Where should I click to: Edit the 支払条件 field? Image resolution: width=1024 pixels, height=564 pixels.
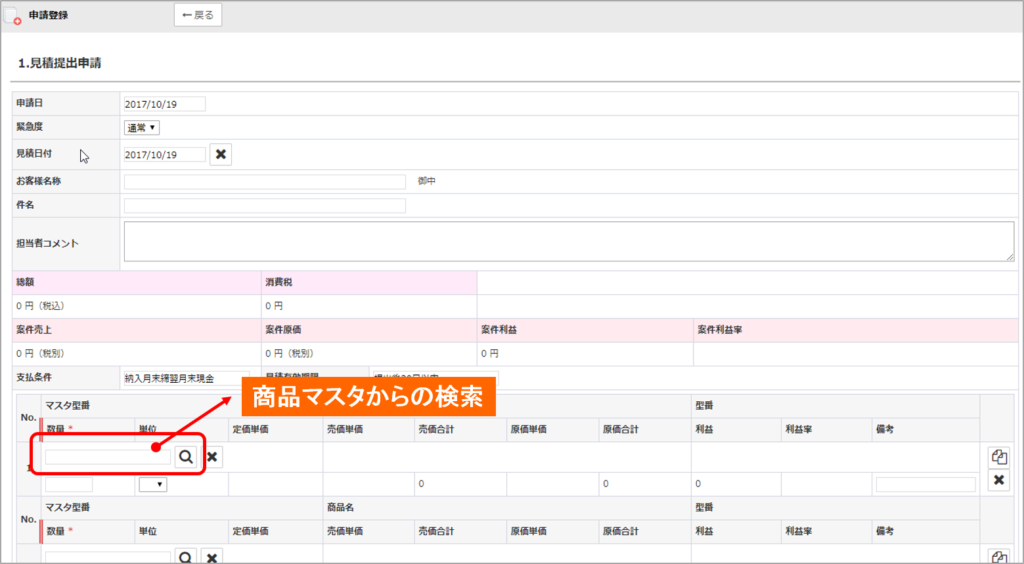pyautogui.click(x=187, y=379)
